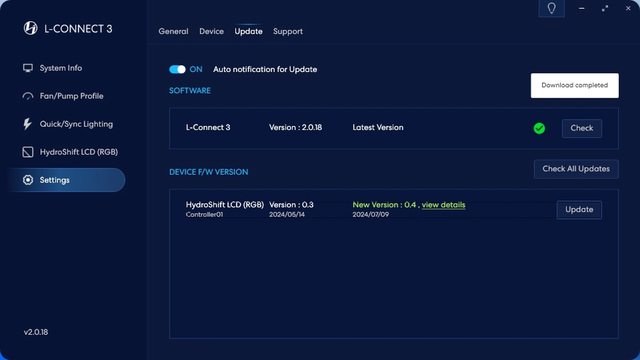This screenshot has width=640, height=360.
Task: Close the L-Connect window
Action: [628, 8]
